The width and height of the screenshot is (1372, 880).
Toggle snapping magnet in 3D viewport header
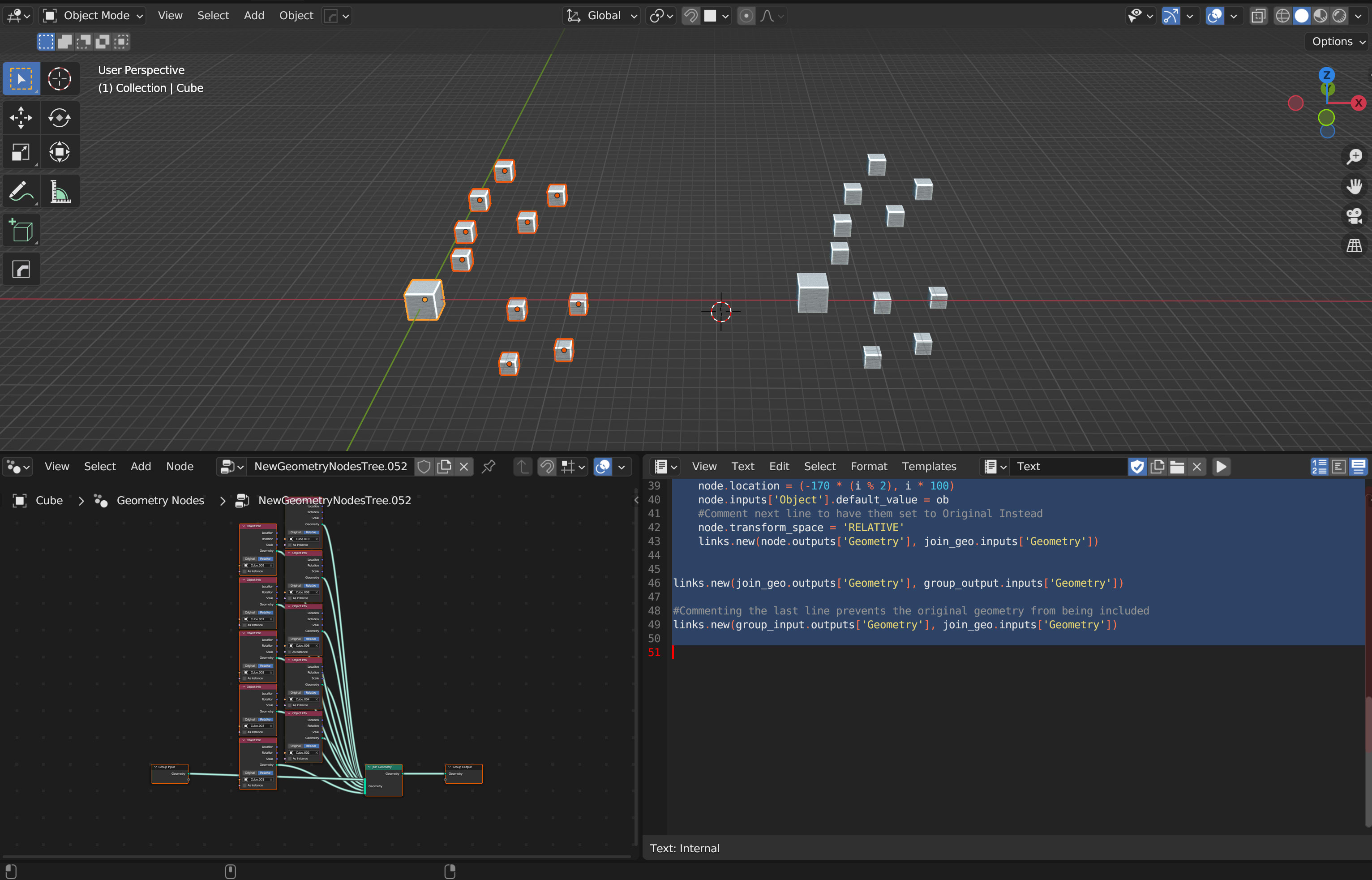click(x=690, y=15)
